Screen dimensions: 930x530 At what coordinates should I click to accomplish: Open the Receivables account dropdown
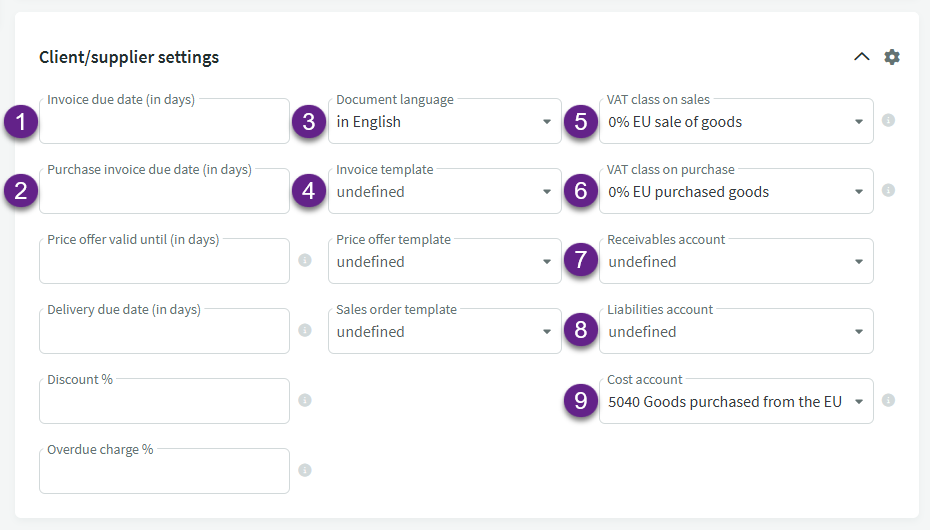tap(735, 262)
